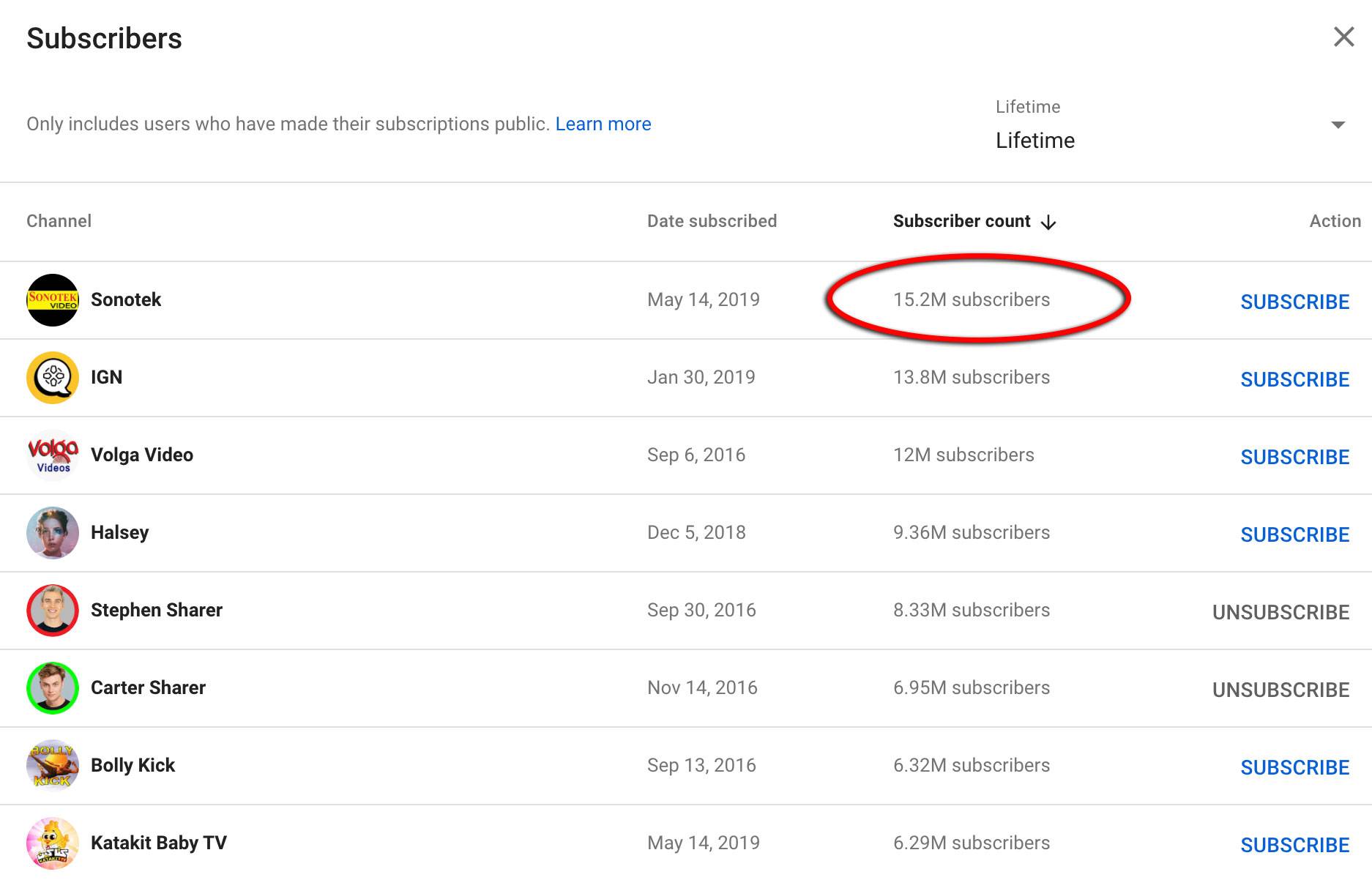Click Carter Sharer's date Nov 14, 2016
Screen dimensions: 1372x880
click(702, 687)
